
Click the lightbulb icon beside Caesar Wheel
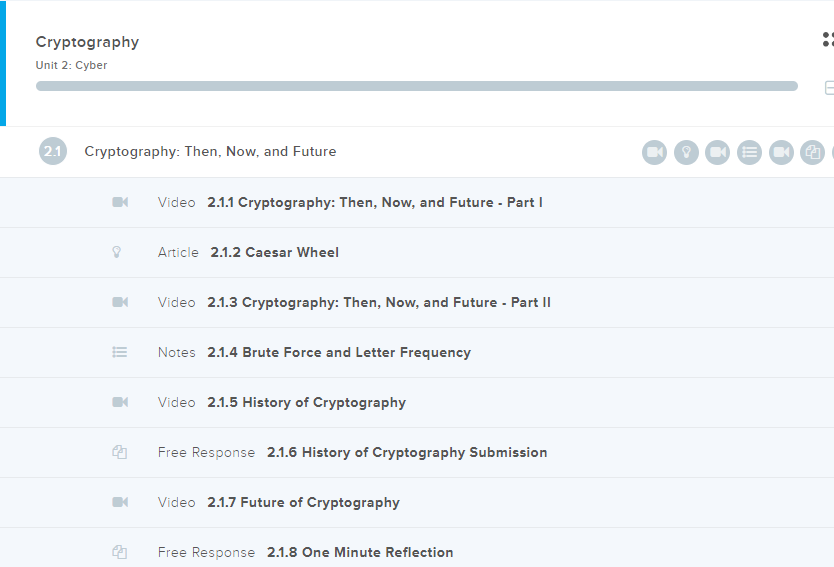[117, 252]
